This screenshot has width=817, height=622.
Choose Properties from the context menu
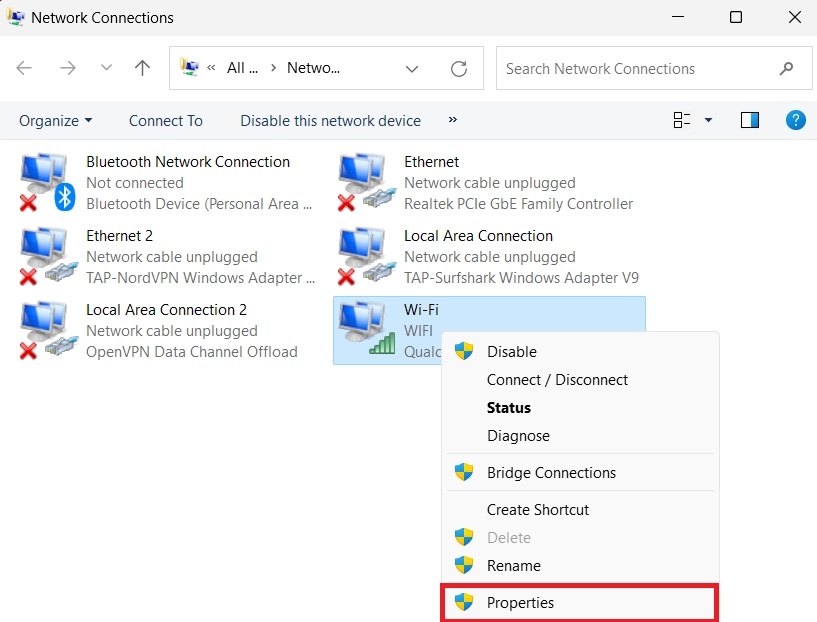[x=520, y=603]
